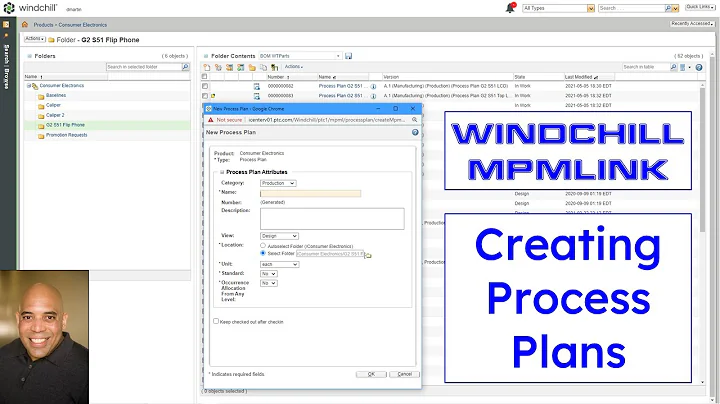Click the New Folder toolbar icon
The image size is (720, 404).
click(252, 67)
